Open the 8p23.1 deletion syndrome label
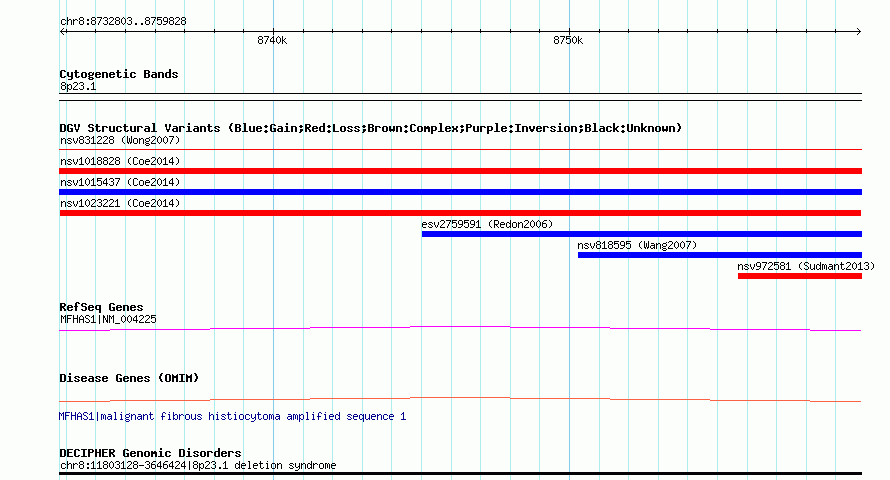 [x=198, y=465]
